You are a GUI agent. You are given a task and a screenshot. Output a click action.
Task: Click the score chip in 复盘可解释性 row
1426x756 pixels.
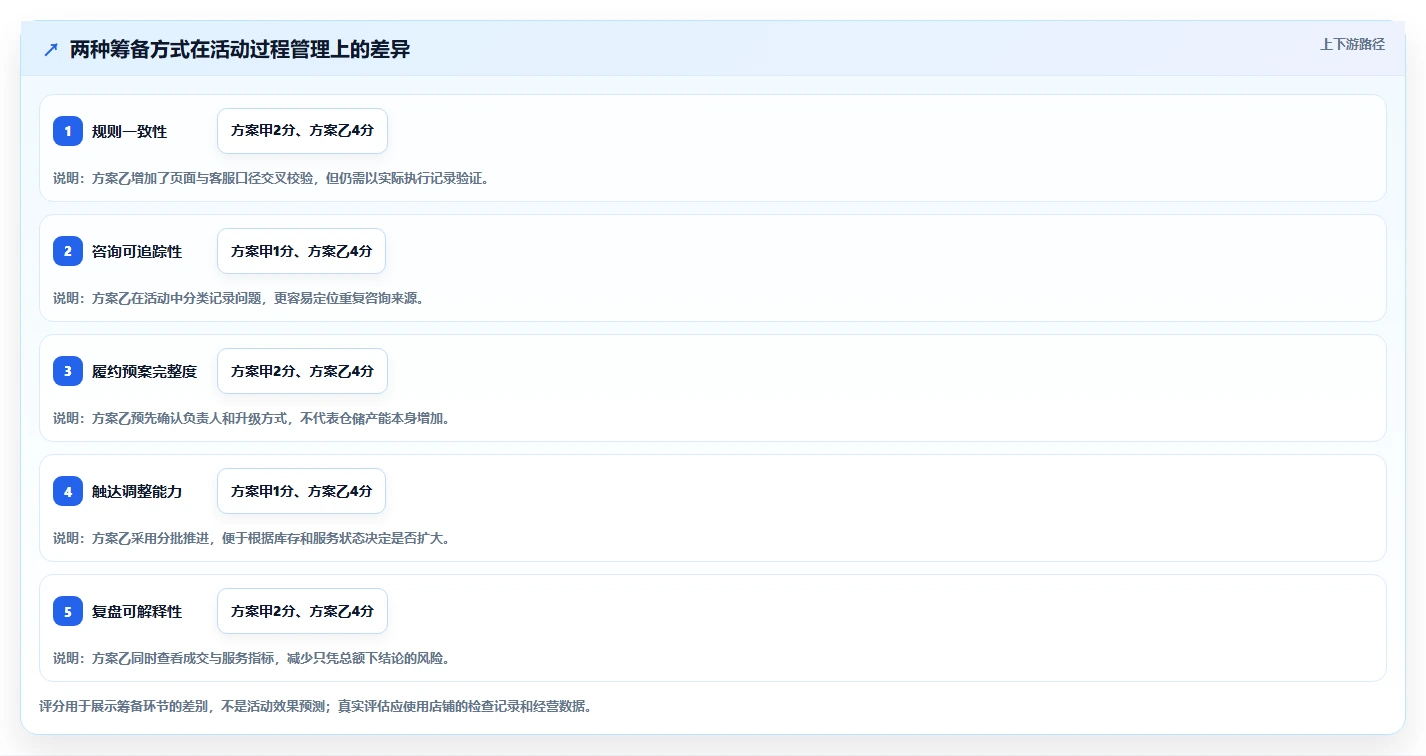[302, 611]
